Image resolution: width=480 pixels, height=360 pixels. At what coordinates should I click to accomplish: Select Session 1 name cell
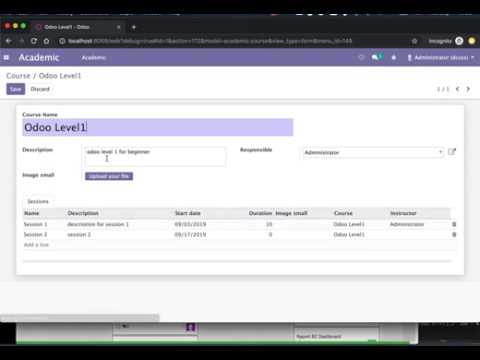[35, 224]
